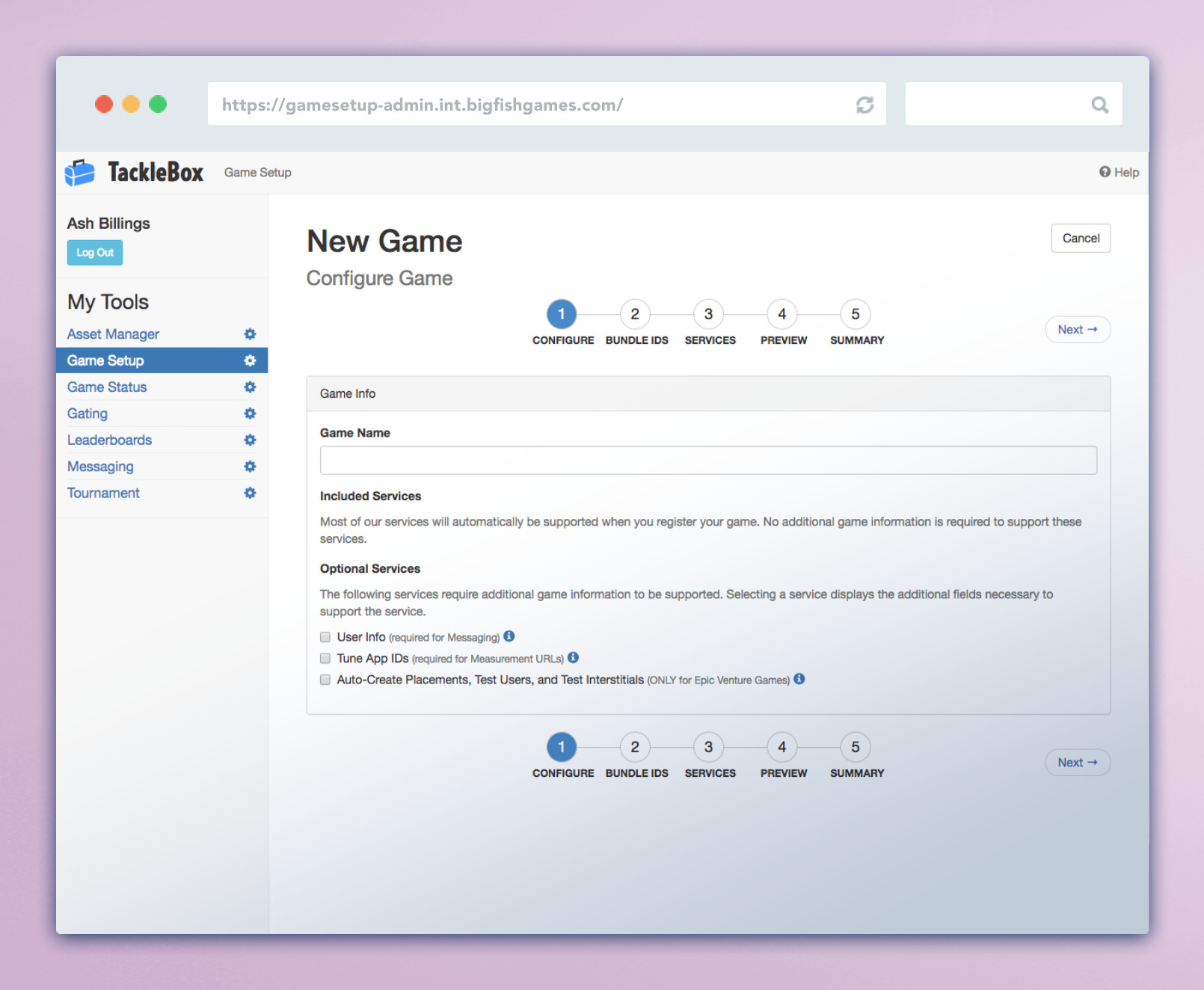The width and height of the screenshot is (1204, 990).
Task: Open Game Status in the sidebar
Action: [107, 387]
